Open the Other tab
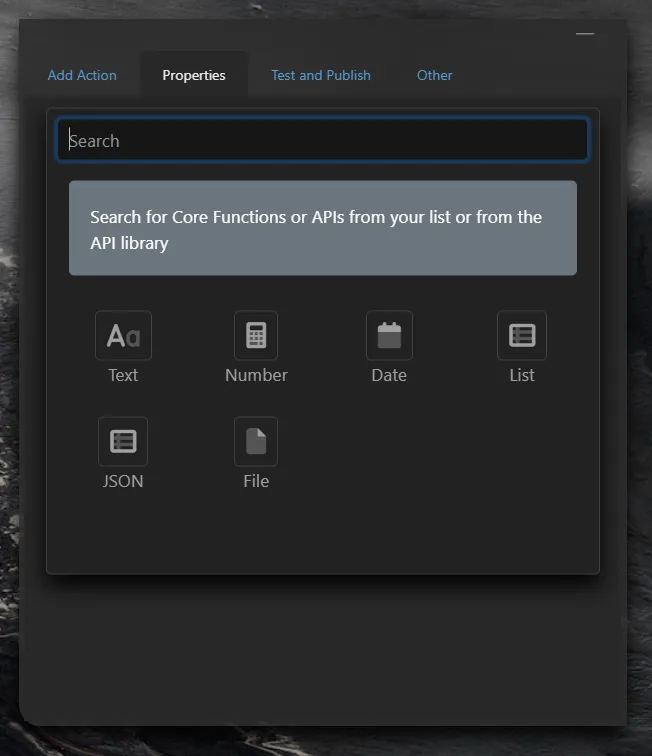Viewport: 652px width, 756px height. pos(435,75)
